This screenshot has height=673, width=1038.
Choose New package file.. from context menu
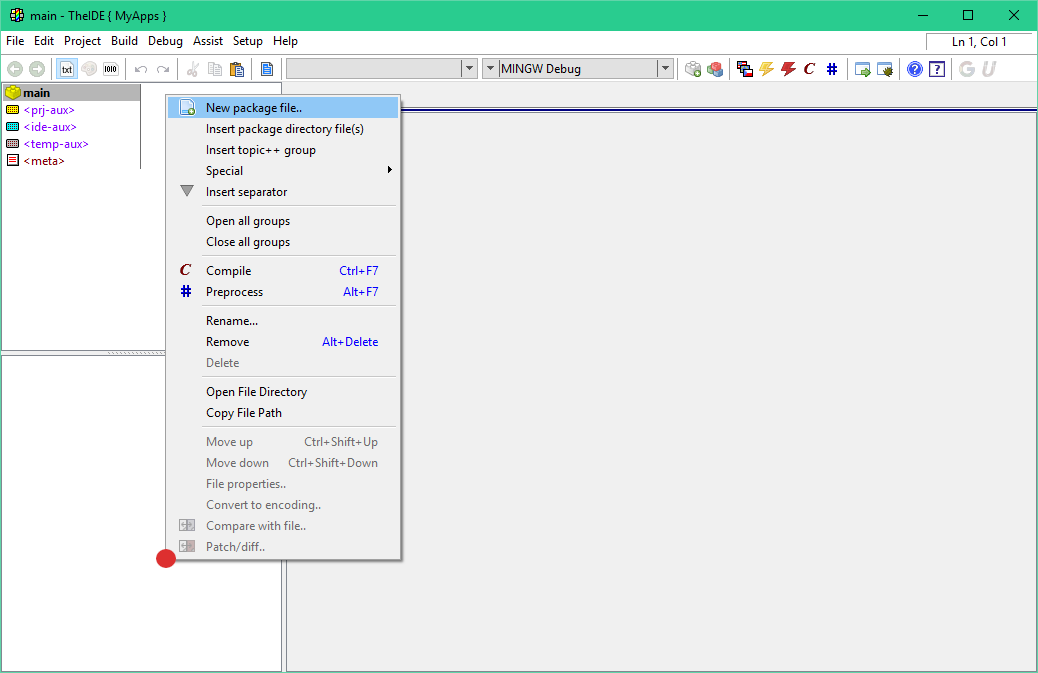[254, 108]
